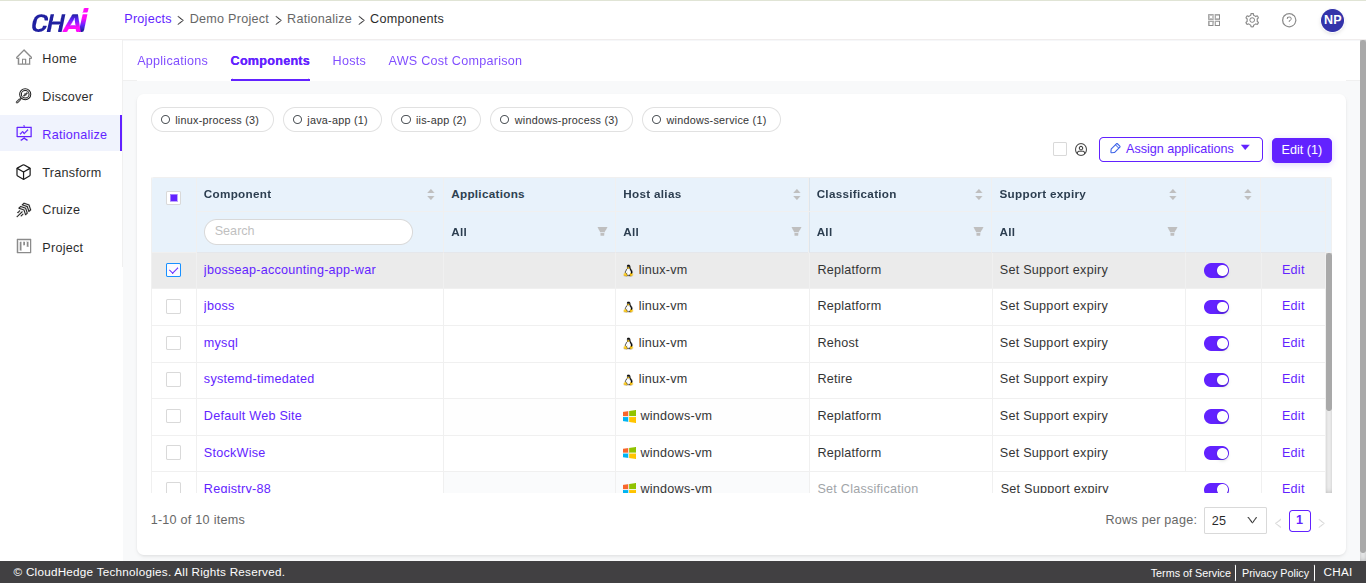
Task: Sort by the Component column arrows
Action: (x=431, y=194)
